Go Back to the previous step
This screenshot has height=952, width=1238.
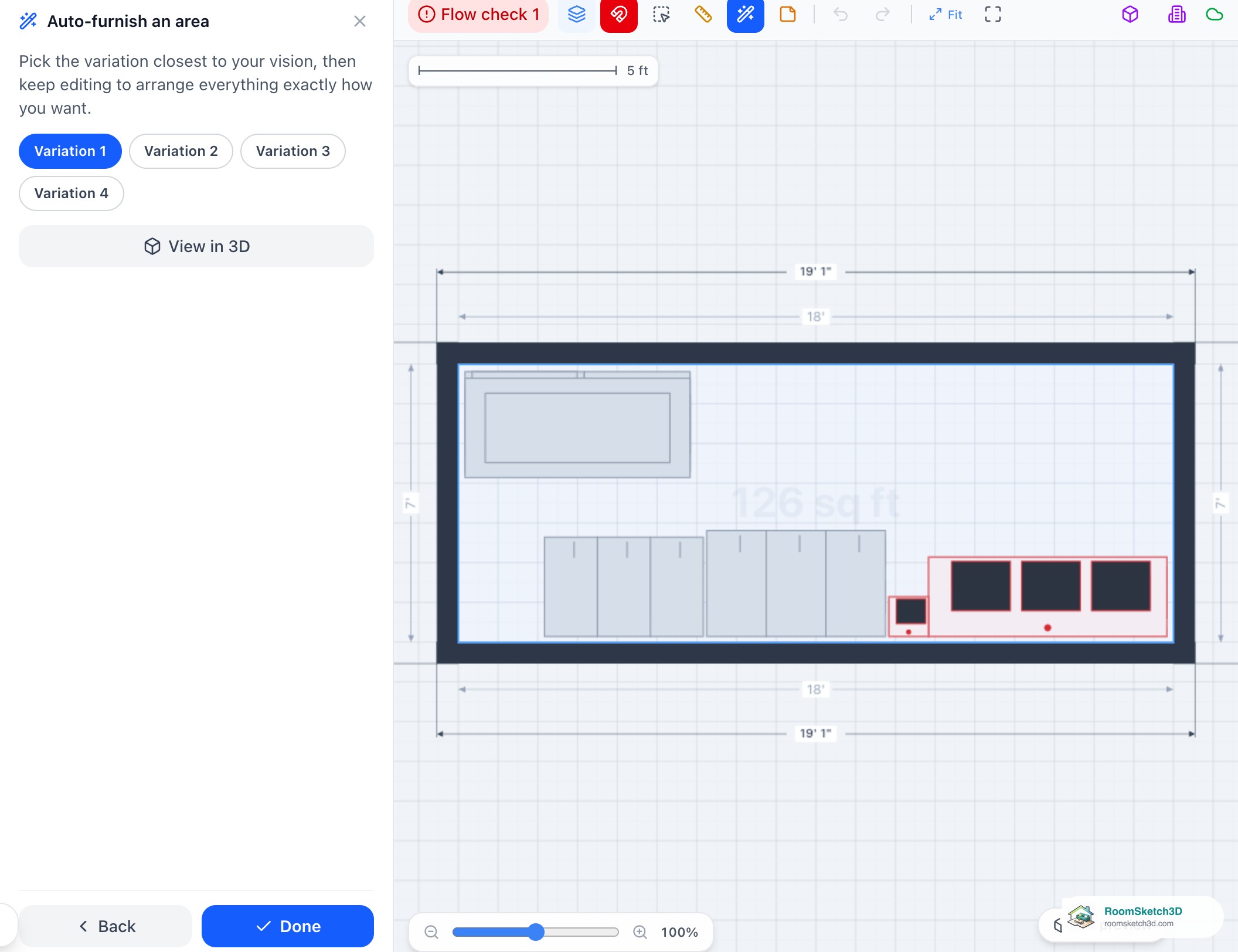pyautogui.click(x=106, y=926)
